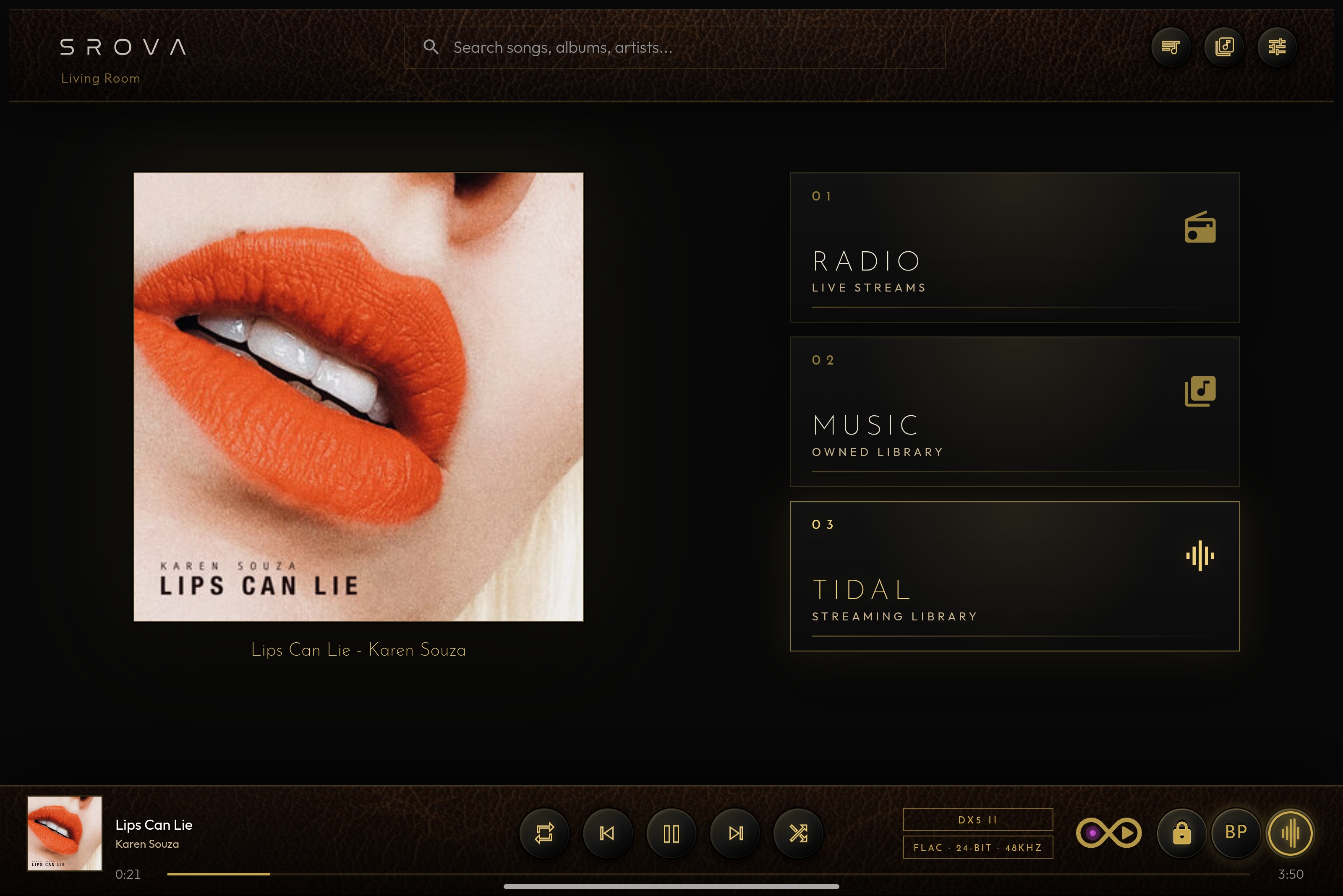The height and width of the screenshot is (896, 1343).
Task: Pause the current song
Action: [671, 833]
